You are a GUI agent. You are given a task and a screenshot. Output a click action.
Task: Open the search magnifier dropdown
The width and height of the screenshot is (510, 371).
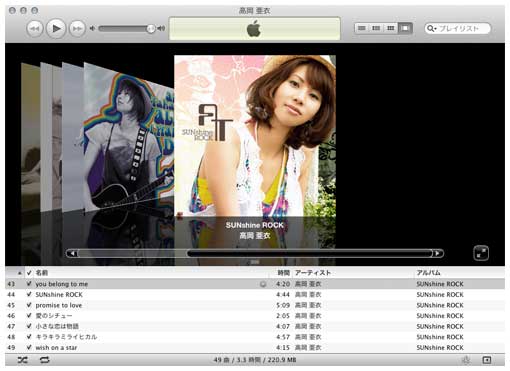[431, 29]
